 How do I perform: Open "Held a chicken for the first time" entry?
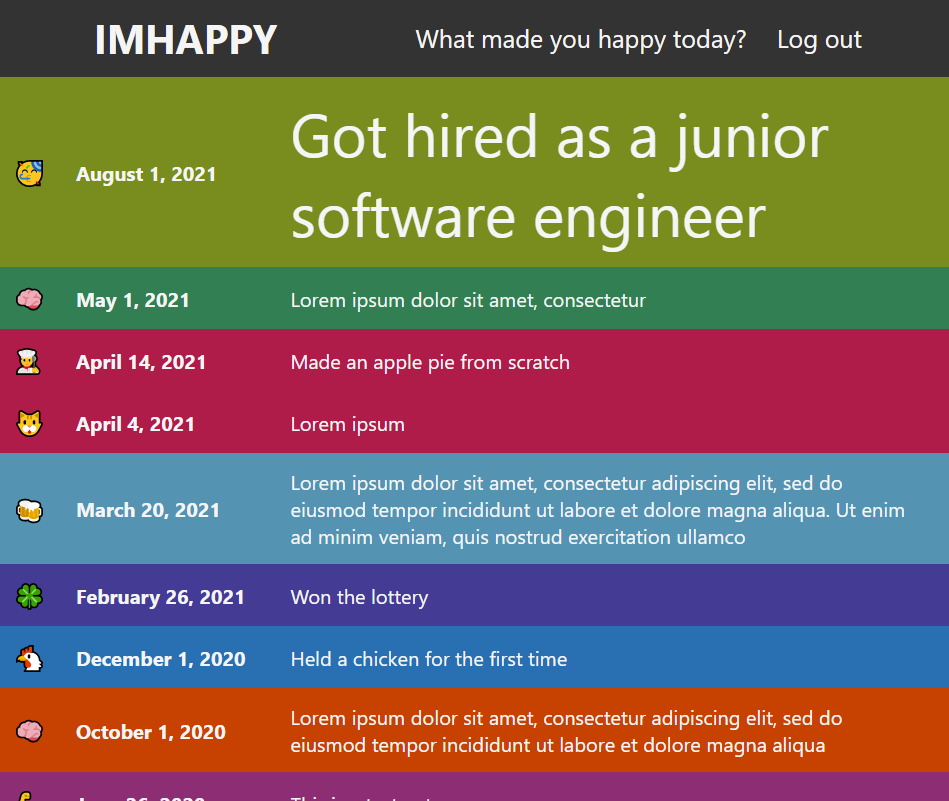tap(428, 659)
